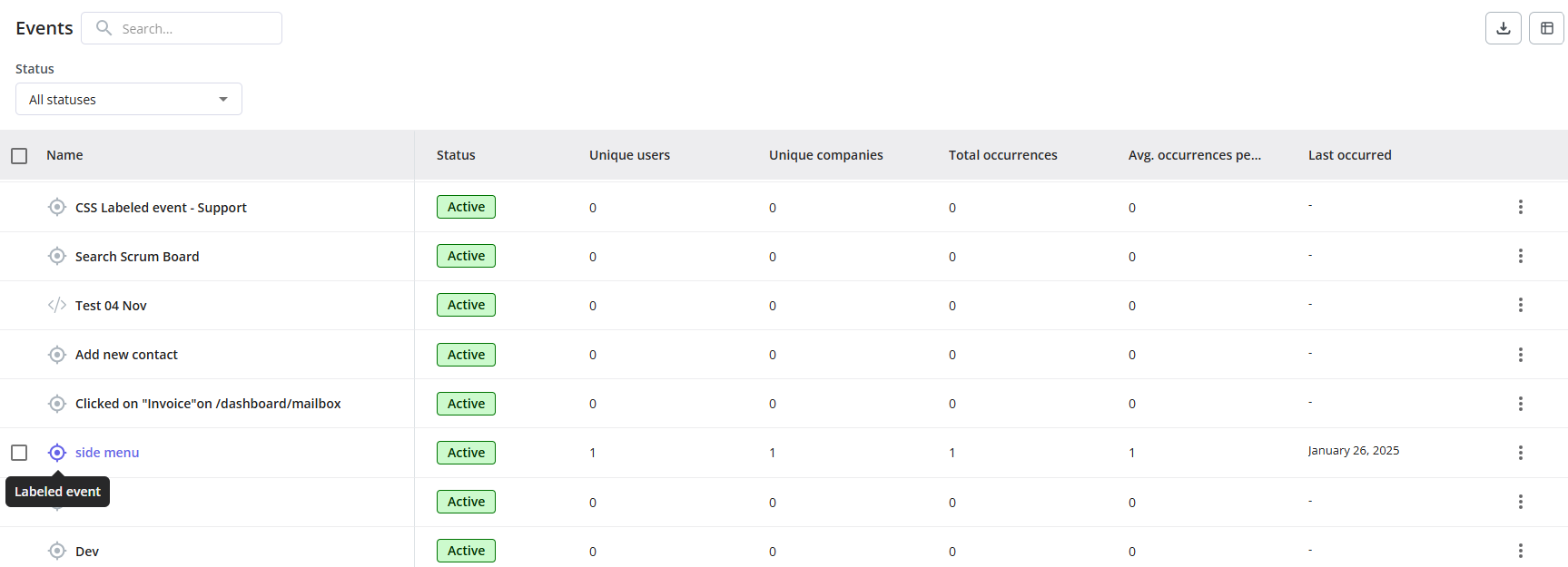Image resolution: width=1568 pixels, height=567 pixels.
Task: Sort by Total occurrences column
Action: coord(1003,155)
